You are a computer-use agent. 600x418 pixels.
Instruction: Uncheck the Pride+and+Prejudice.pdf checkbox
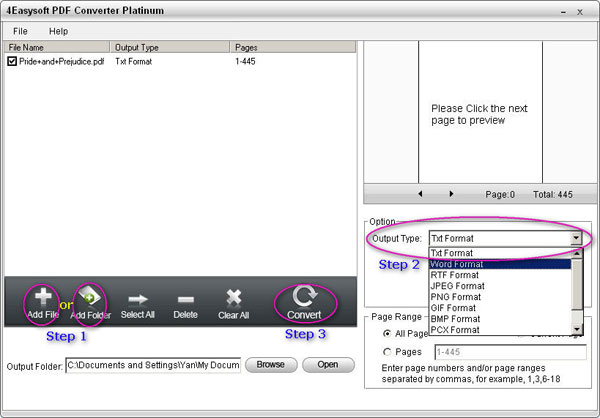(x=12, y=61)
